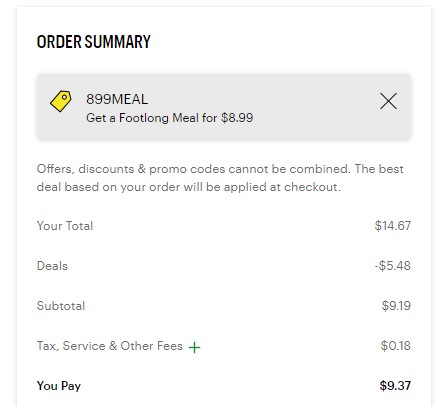
Task: Click the Tax, Service & Other Fees label
Action: click(x=110, y=346)
